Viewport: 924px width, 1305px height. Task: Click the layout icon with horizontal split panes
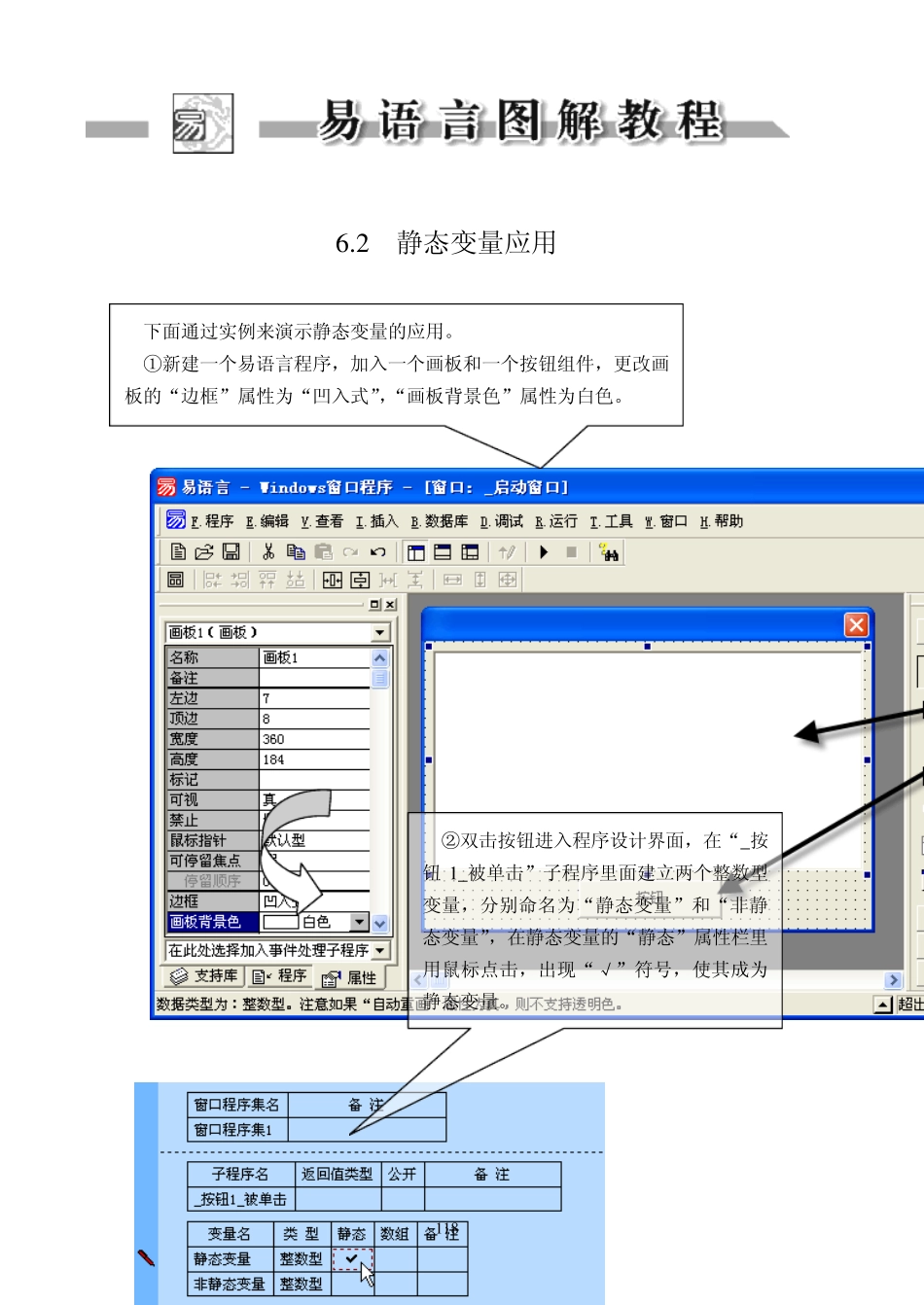click(x=443, y=552)
